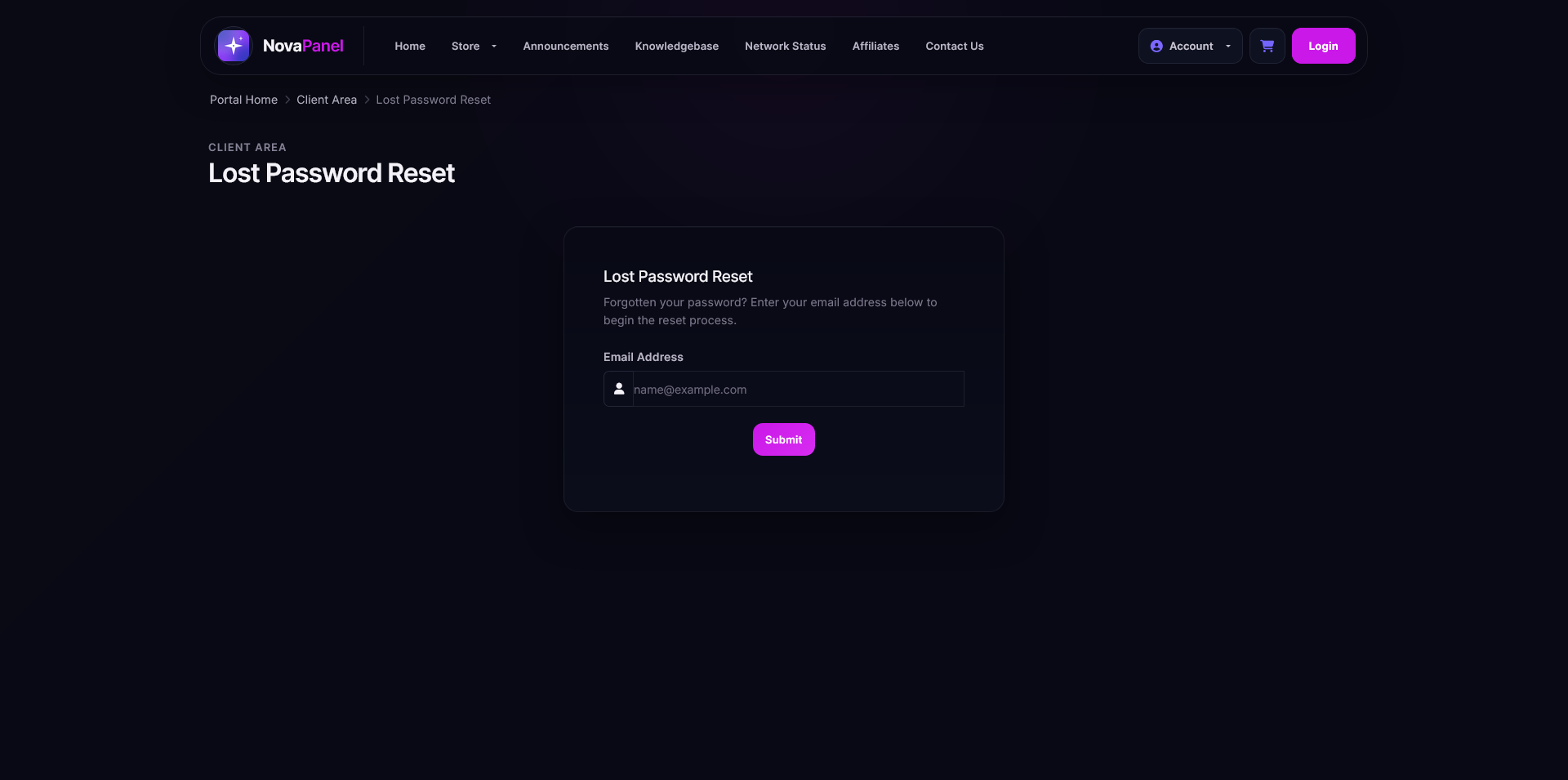Open Client Area breadcrumb link
The image size is (1568, 780).
pos(327,100)
